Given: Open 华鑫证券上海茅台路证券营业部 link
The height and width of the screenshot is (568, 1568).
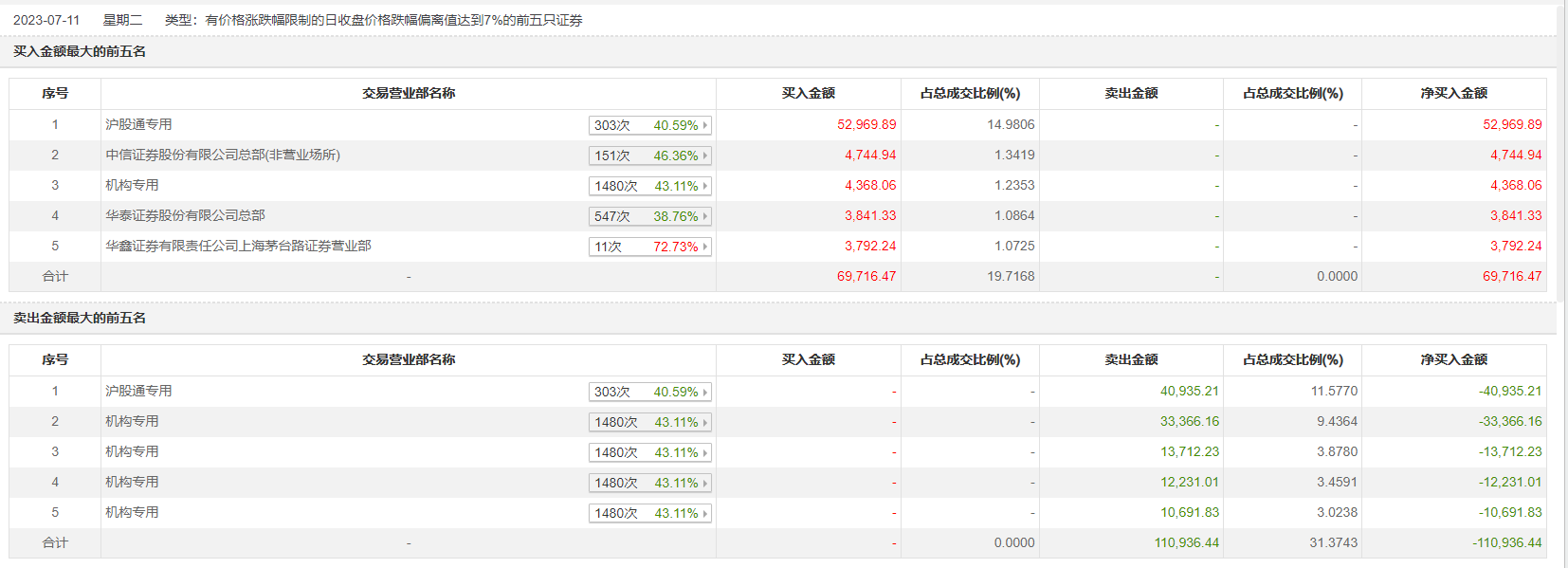Looking at the screenshot, I should [238, 247].
